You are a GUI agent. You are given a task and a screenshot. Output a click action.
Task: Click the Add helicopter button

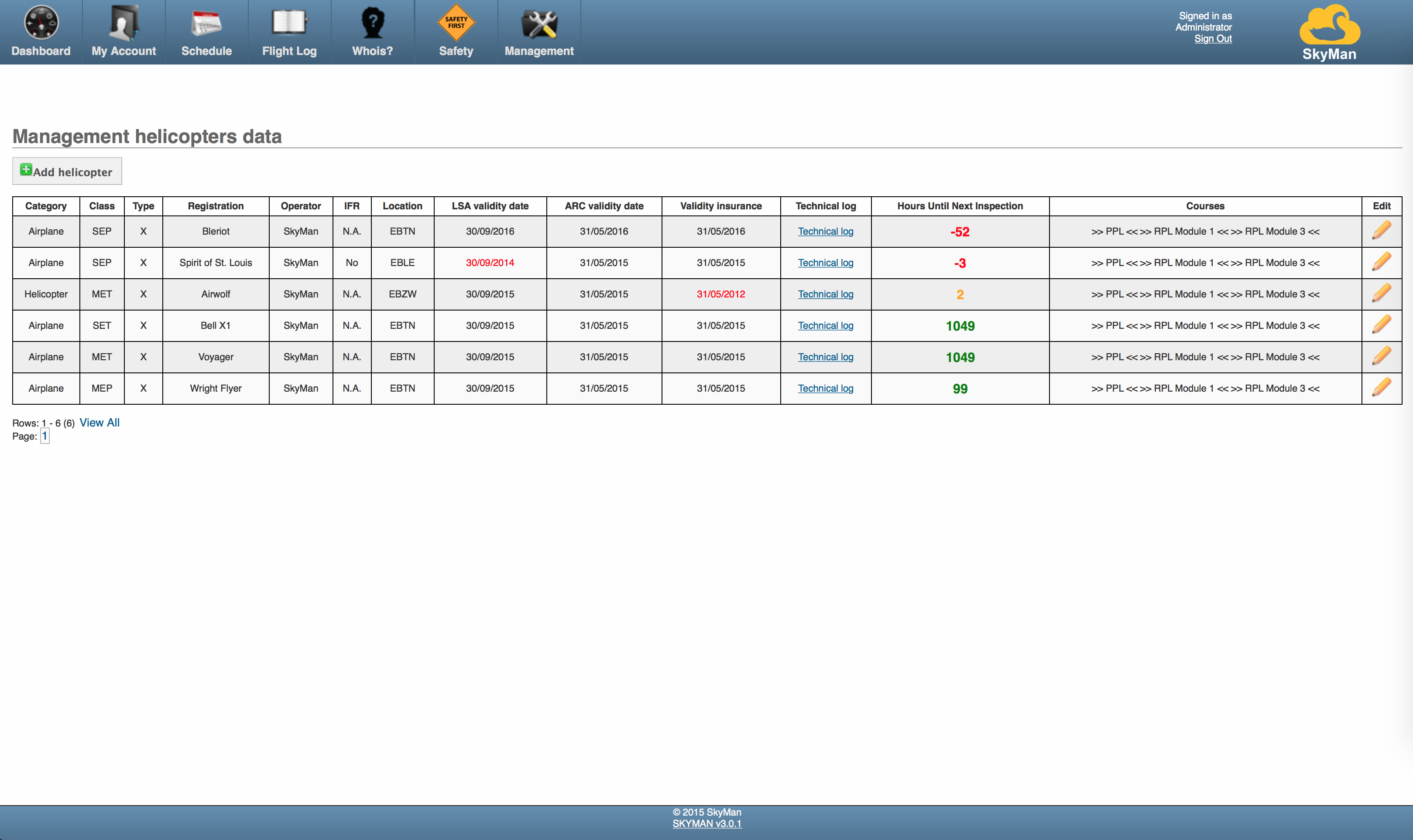pos(67,171)
